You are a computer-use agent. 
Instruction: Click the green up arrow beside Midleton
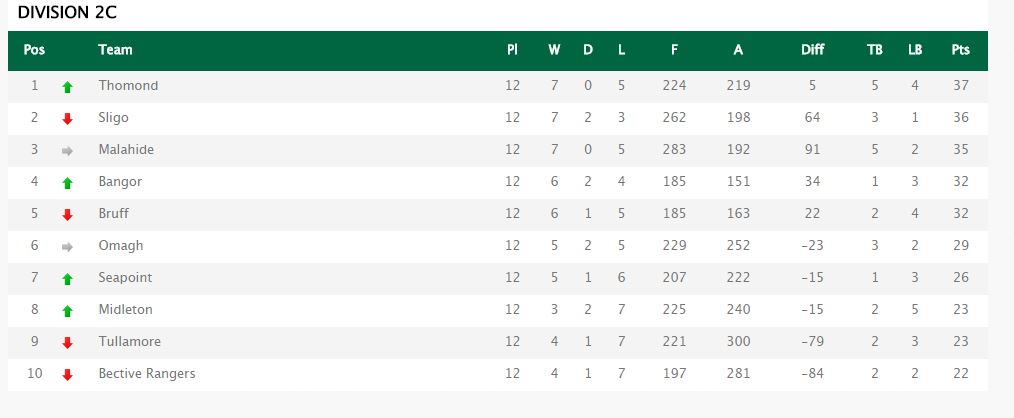click(x=68, y=311)
